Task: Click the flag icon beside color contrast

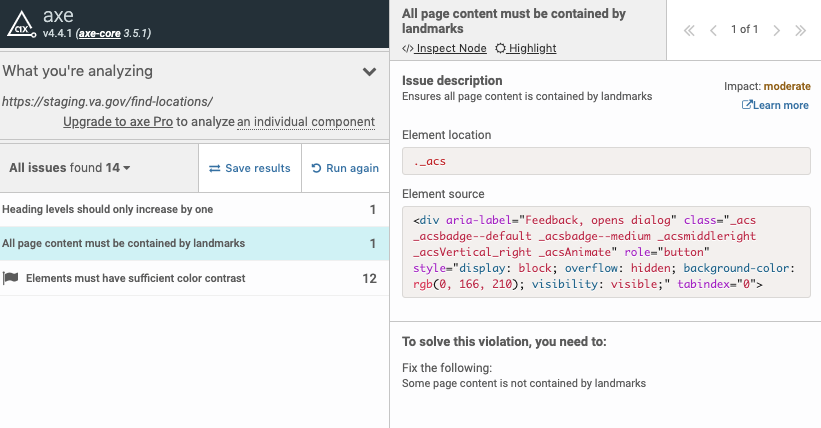Action: point(11,278)
